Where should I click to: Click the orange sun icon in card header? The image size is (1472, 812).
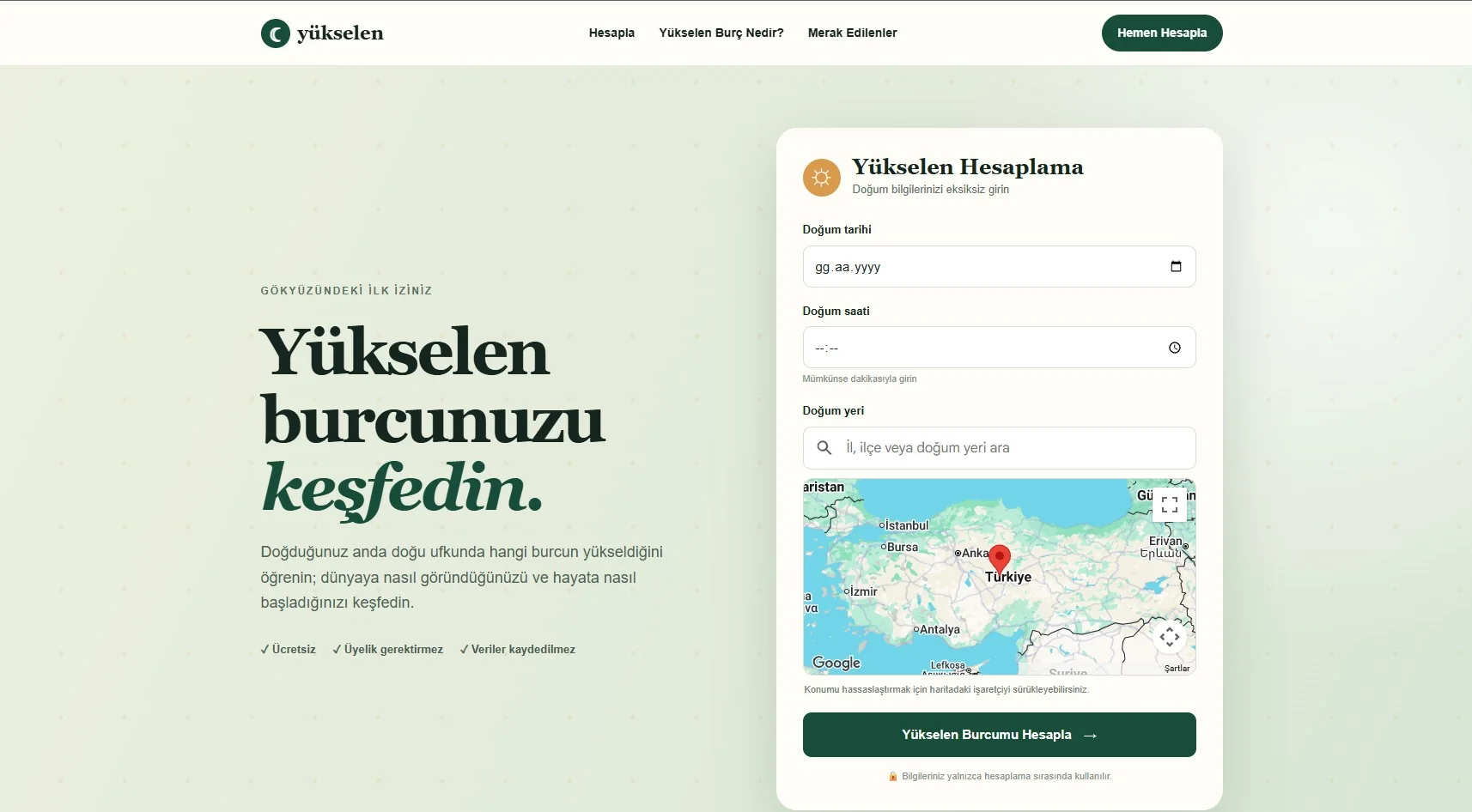822,178
